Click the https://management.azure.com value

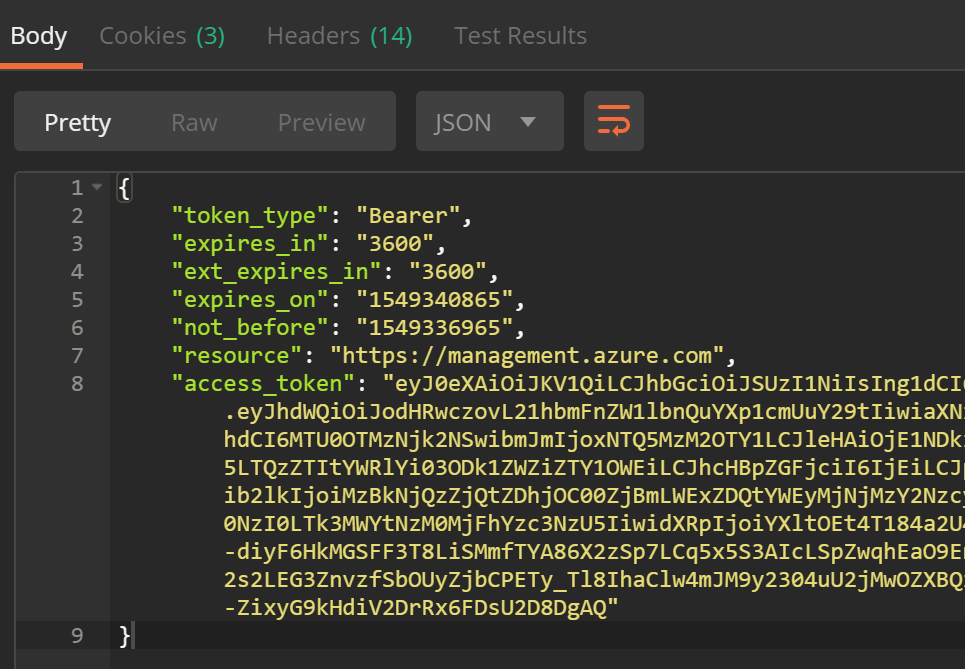coord(527,356)
